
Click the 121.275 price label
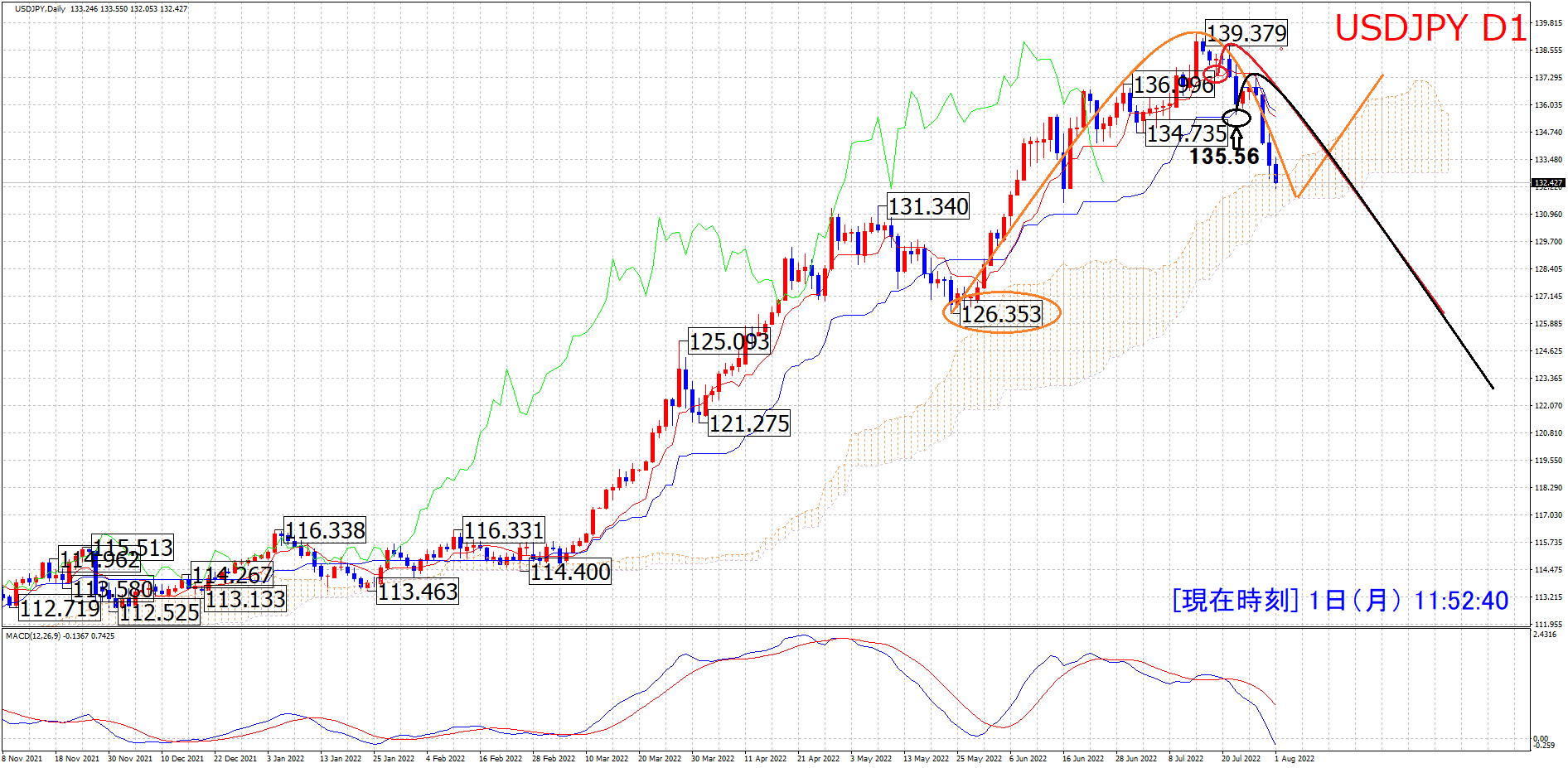pos(749,424)
